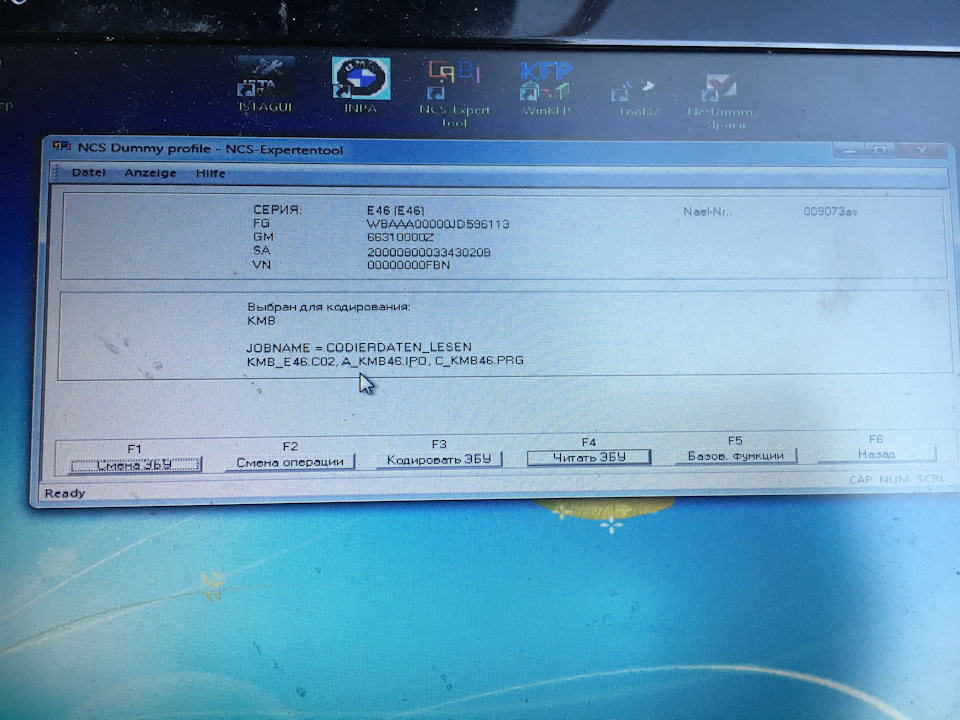Click the СЕРИЯ label
The width and height of the screenshot is (960, 720).
277,209
